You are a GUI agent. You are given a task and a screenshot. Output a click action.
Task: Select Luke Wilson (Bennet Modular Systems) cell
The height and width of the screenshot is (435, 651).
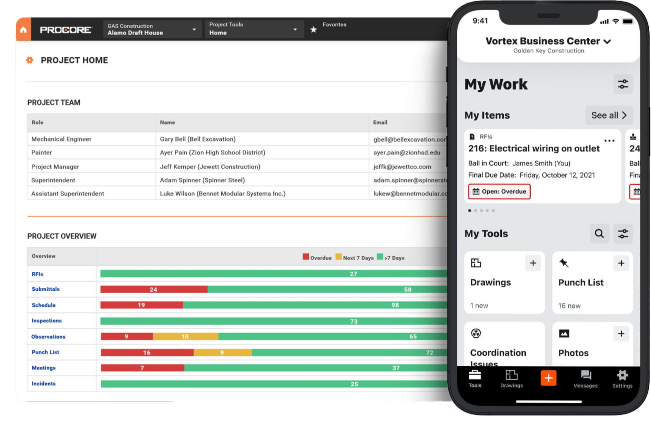[262, 193]
